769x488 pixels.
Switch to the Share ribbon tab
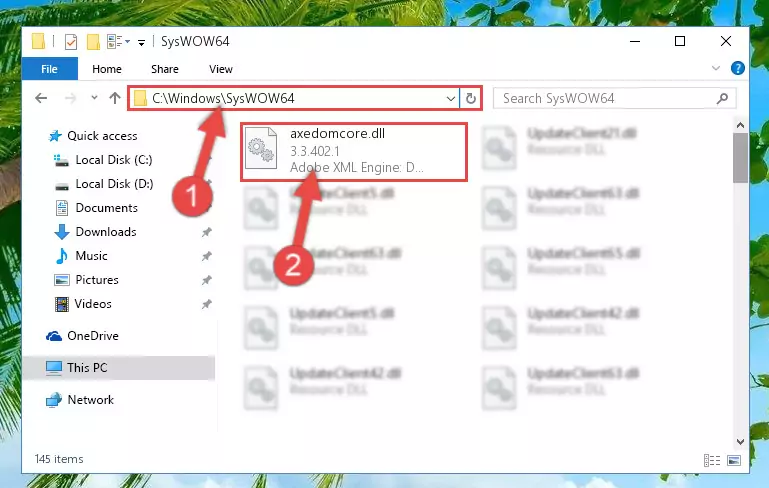click(165, 69)
